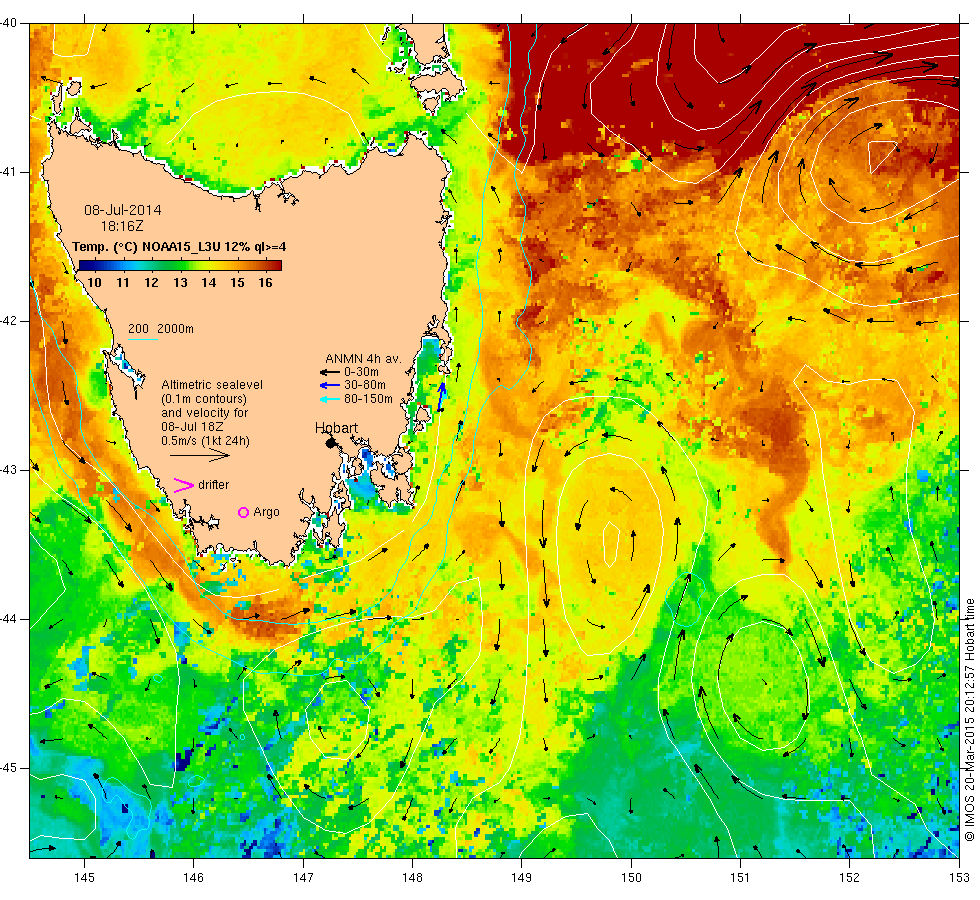Click the 80-150m depth label

click(x=368, y=399)
